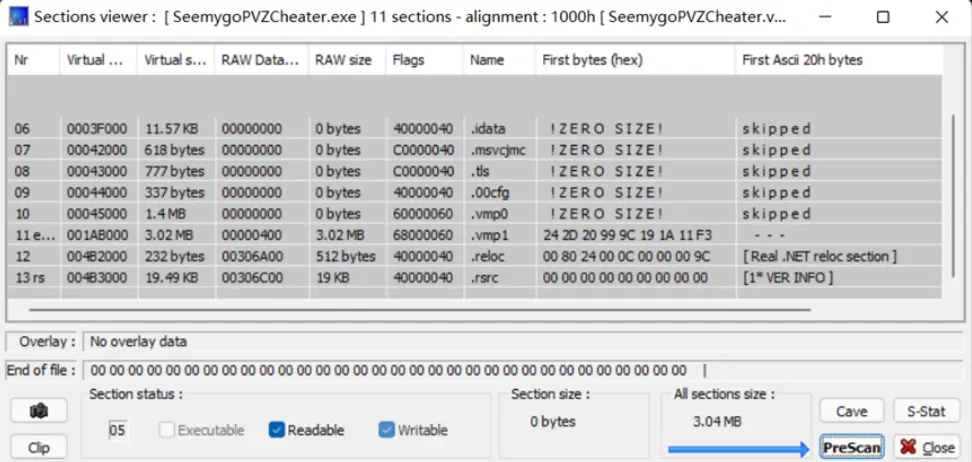Sort by the Nr column header

pyautogui.click(x=33, y=60)
